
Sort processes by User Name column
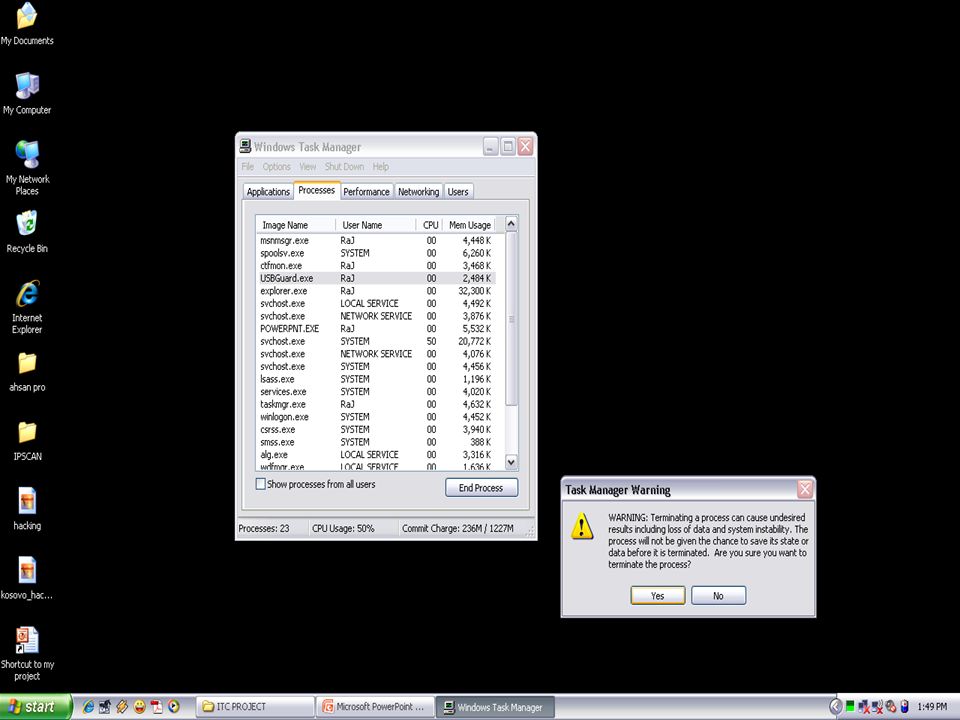pyautogui.click(x=375, y=225)
